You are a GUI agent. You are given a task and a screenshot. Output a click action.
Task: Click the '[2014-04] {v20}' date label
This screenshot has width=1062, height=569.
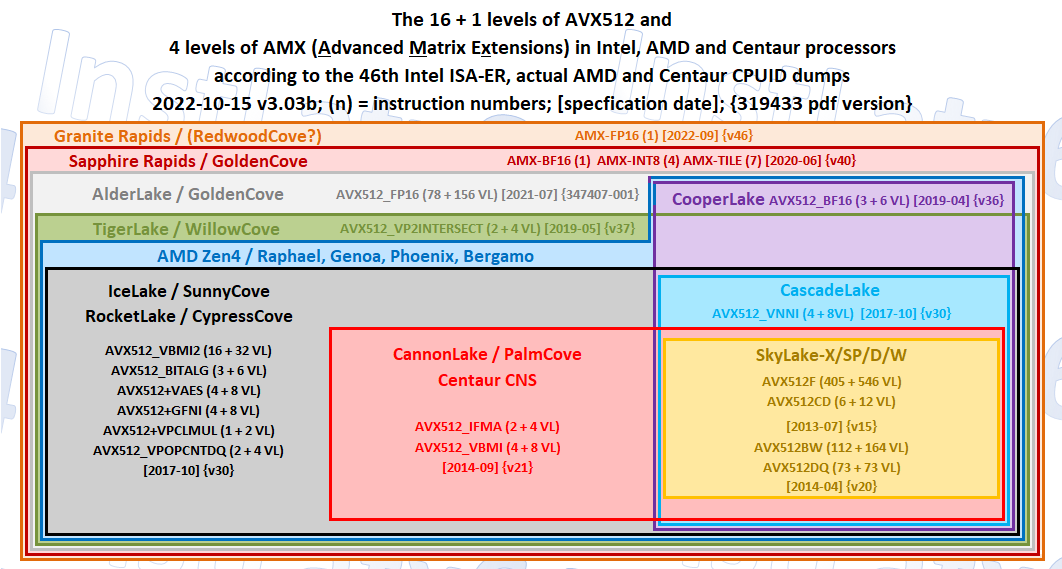point(832,486)
